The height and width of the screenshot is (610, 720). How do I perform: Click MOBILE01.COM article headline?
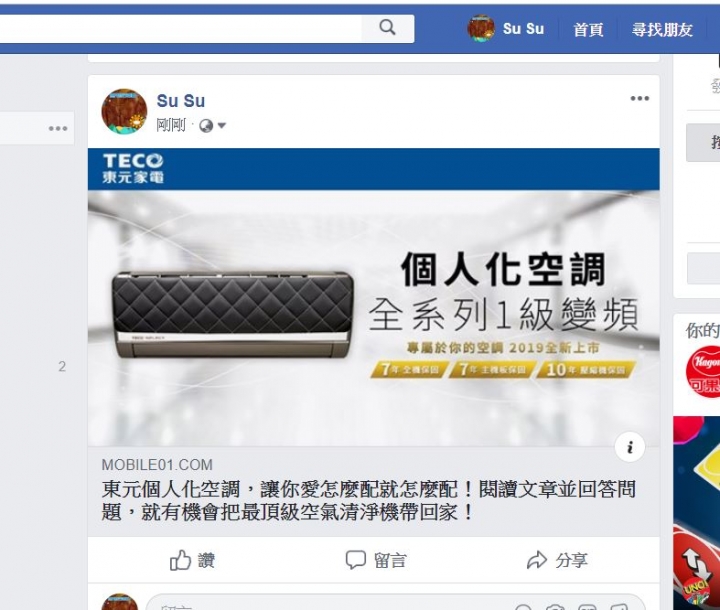pyautogui.click(x=368, y=501)
